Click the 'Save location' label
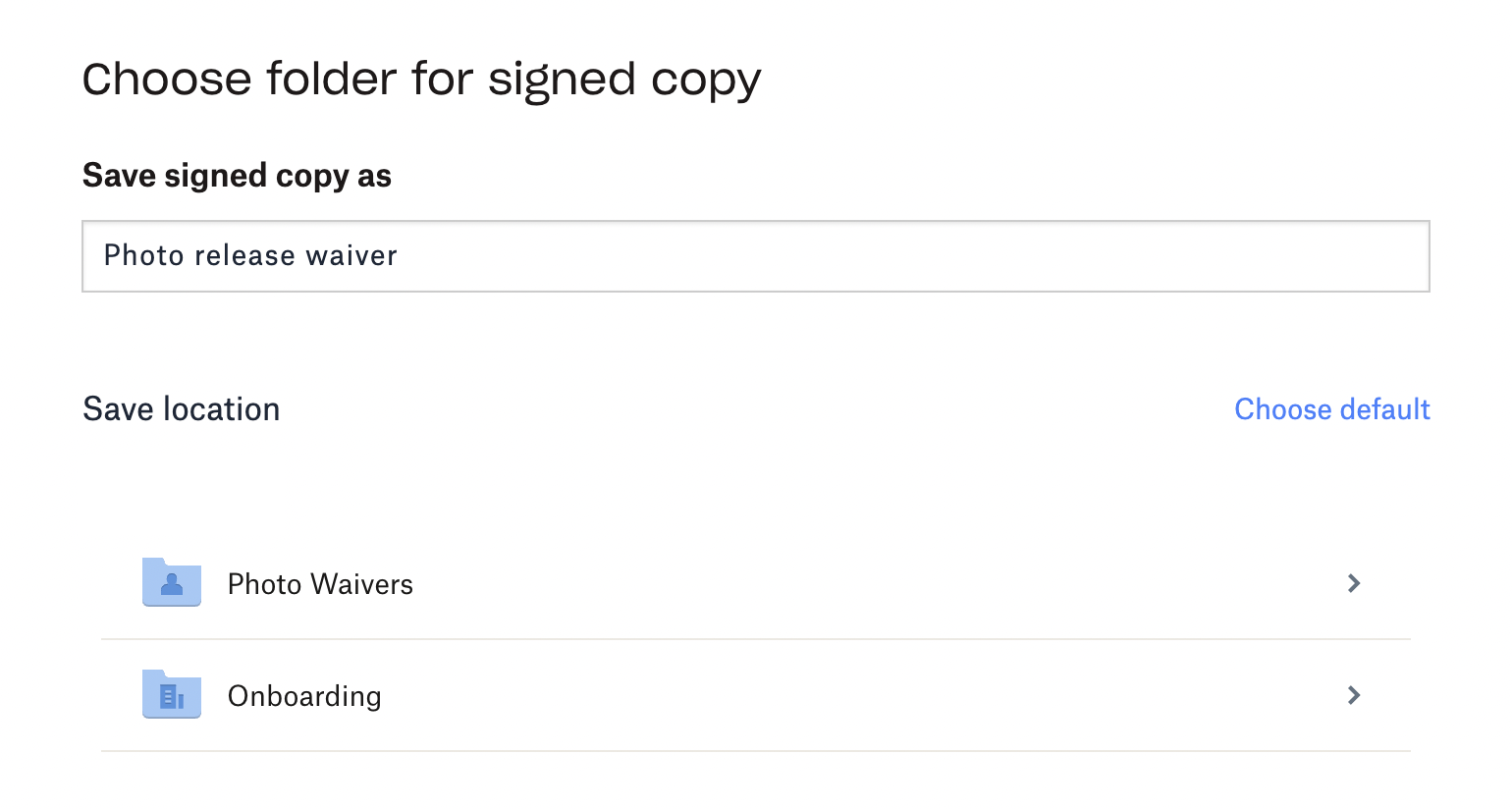The width and height of the screenshot is (1512, 809). (182, 409)
